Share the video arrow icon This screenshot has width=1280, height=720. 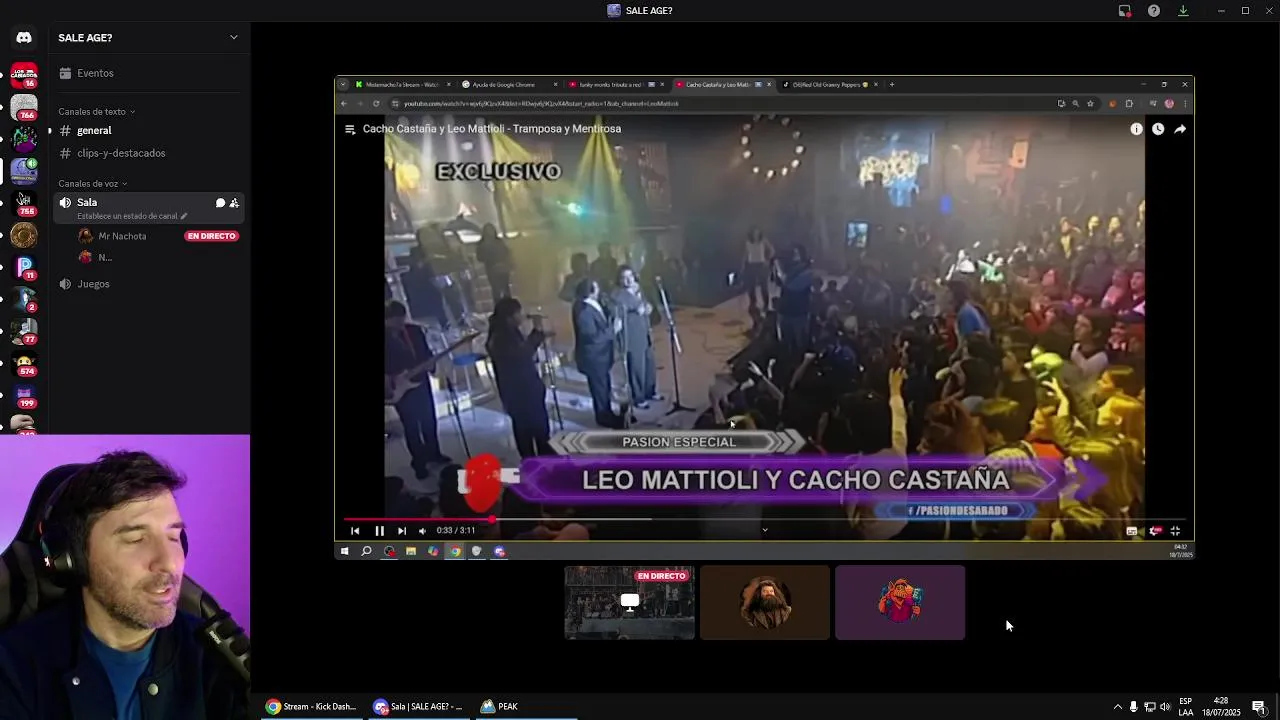coord(1180,129)
